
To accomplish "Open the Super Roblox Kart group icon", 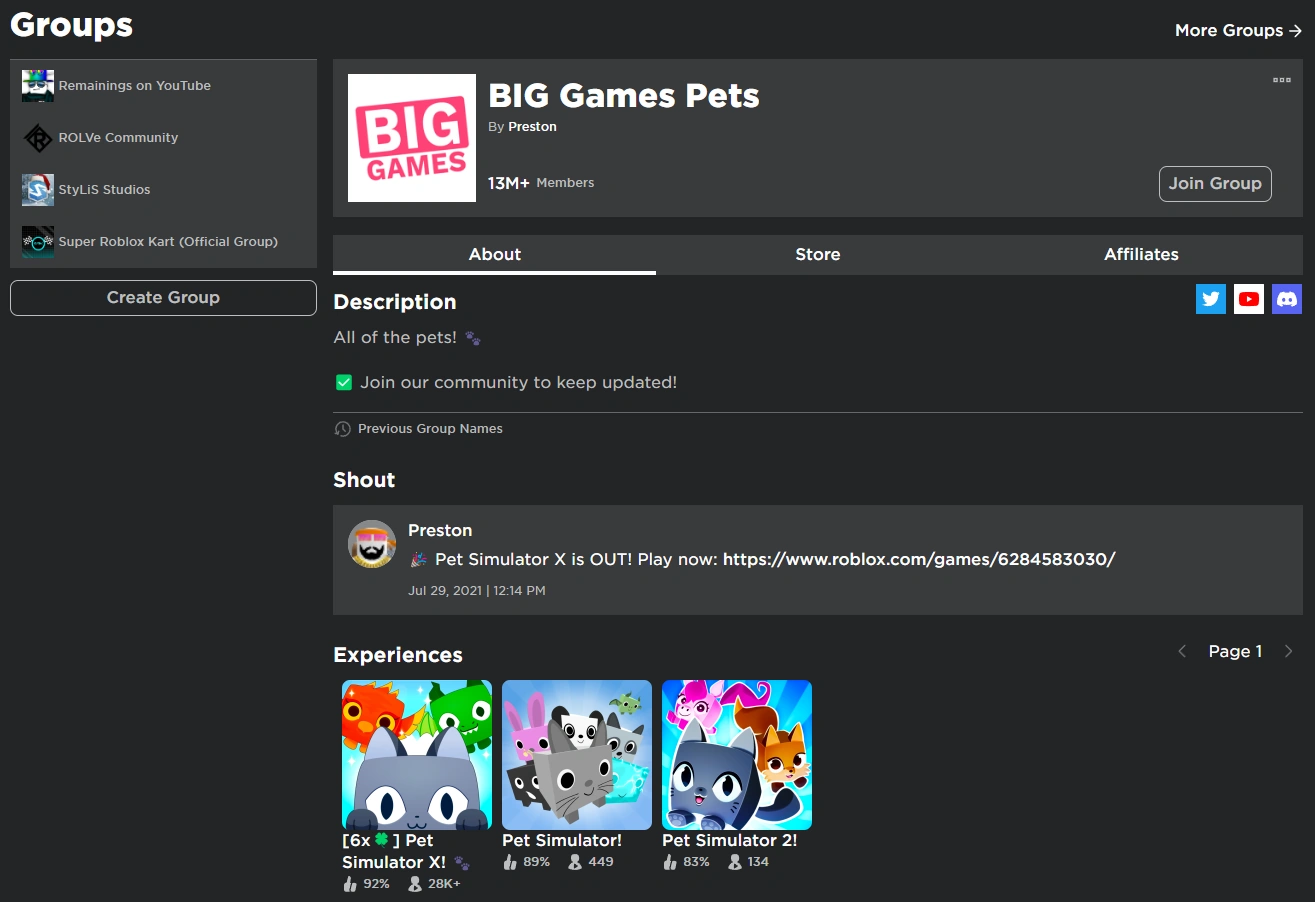I will click(37, 241).
